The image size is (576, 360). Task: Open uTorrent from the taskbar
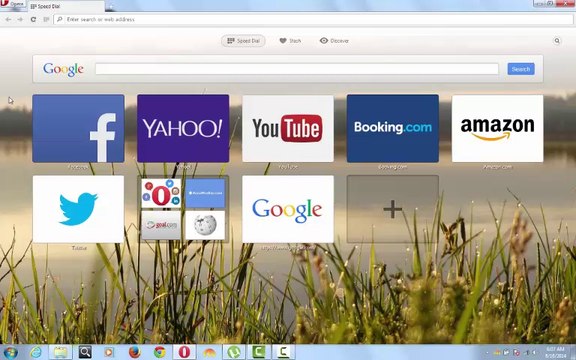pyautogui.click(x=234, y=352)
